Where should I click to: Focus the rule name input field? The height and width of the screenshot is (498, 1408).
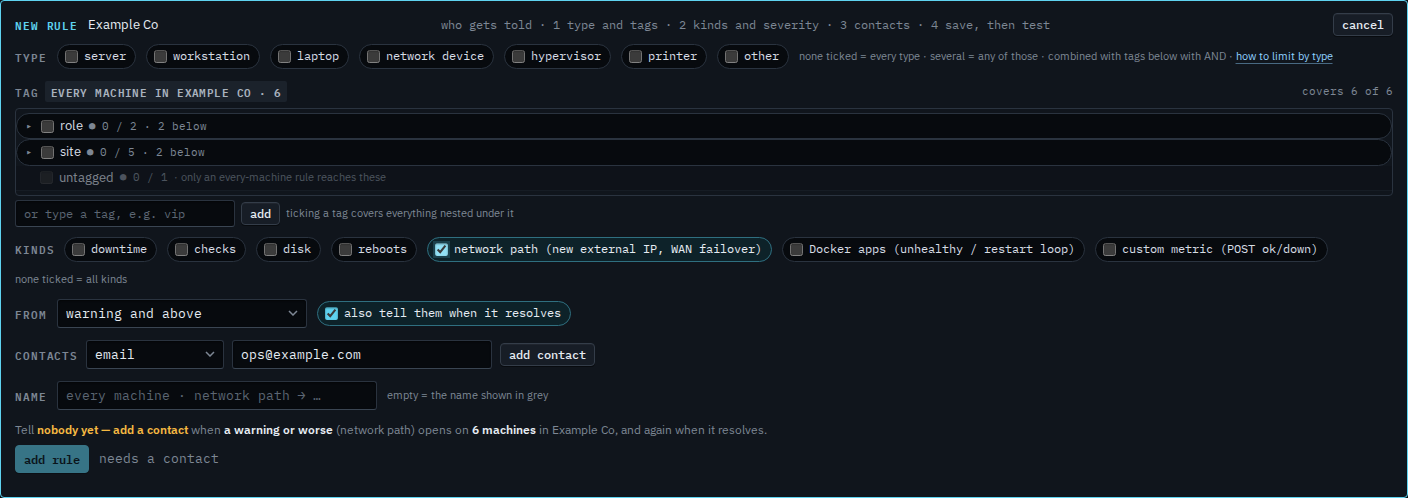(x=217, y=396)
